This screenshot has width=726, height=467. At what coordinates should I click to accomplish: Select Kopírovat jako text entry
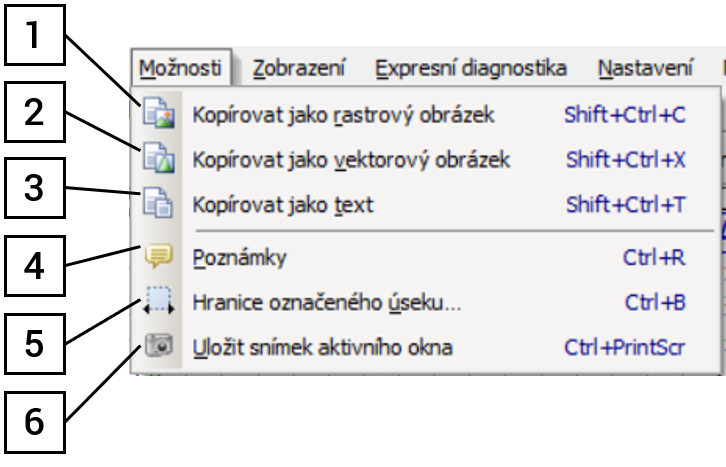click(282, 205)
